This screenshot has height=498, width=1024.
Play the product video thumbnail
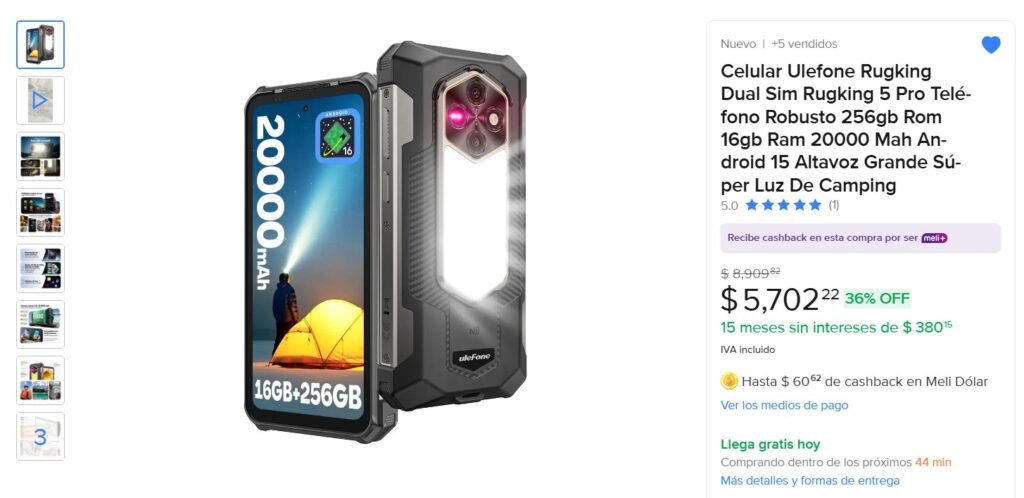[x=40, y=100]
